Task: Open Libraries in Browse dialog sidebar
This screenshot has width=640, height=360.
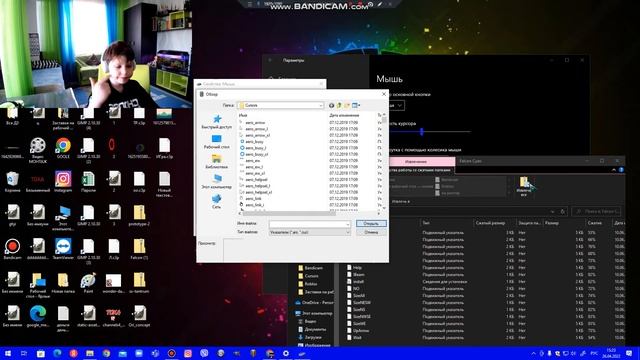Action: point(216,162)
